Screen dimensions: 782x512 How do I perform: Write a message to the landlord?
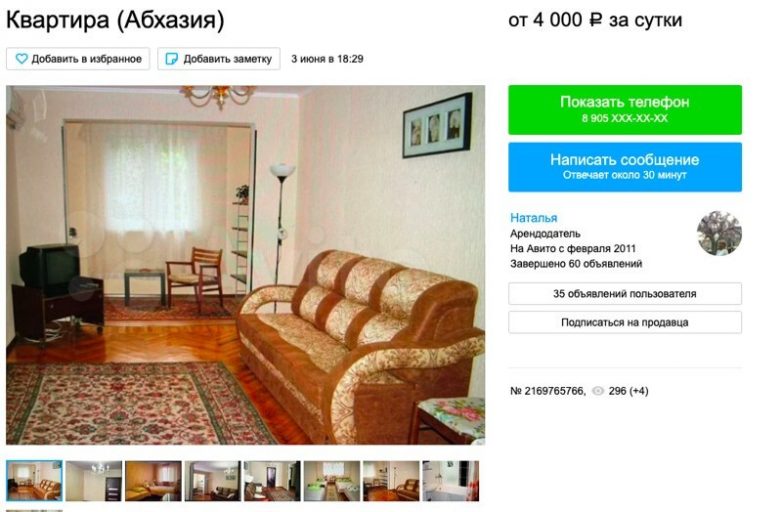(x=625, y=167)
